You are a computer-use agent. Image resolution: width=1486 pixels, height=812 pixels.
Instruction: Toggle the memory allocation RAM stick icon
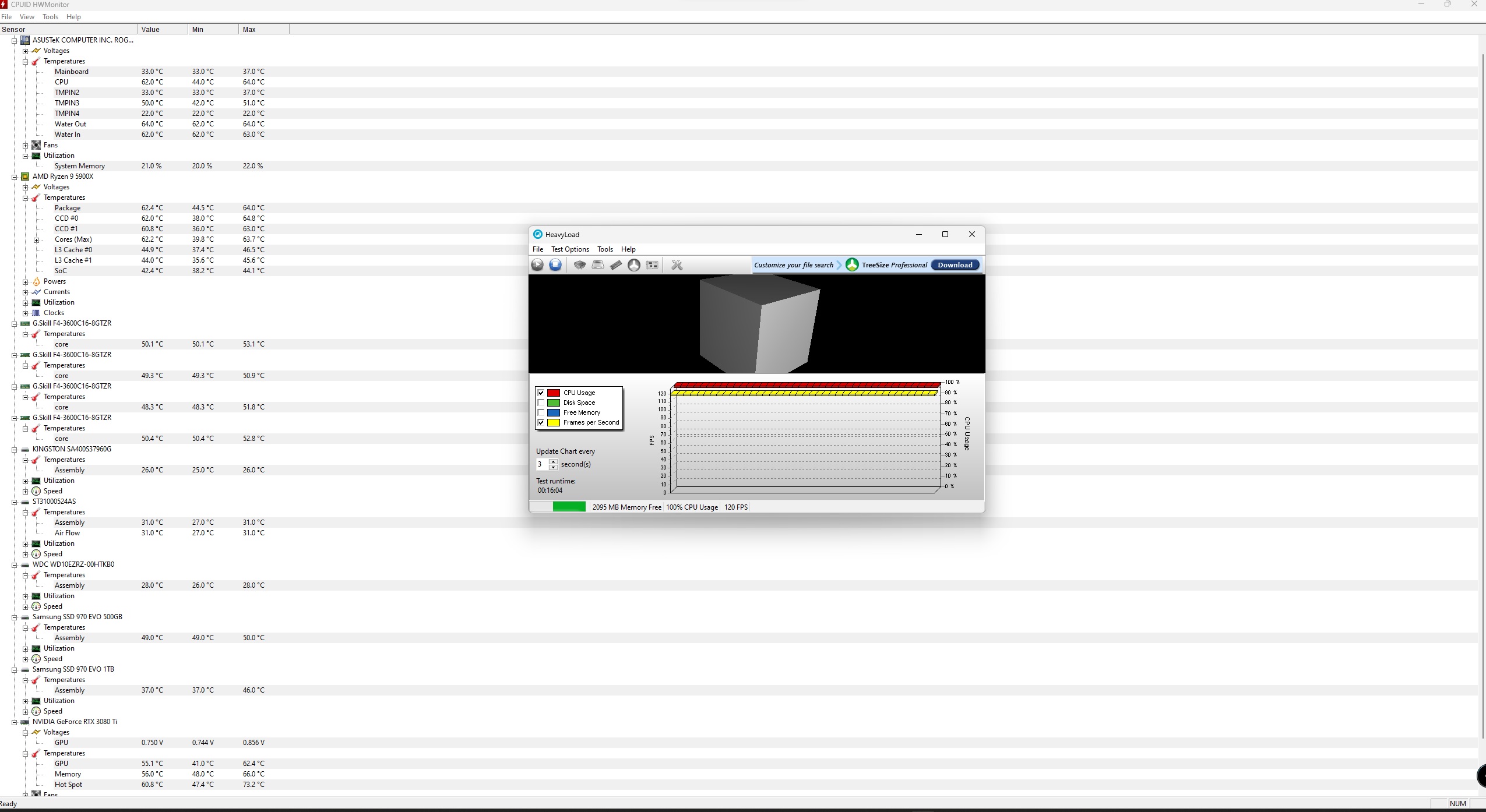[616, 265]
